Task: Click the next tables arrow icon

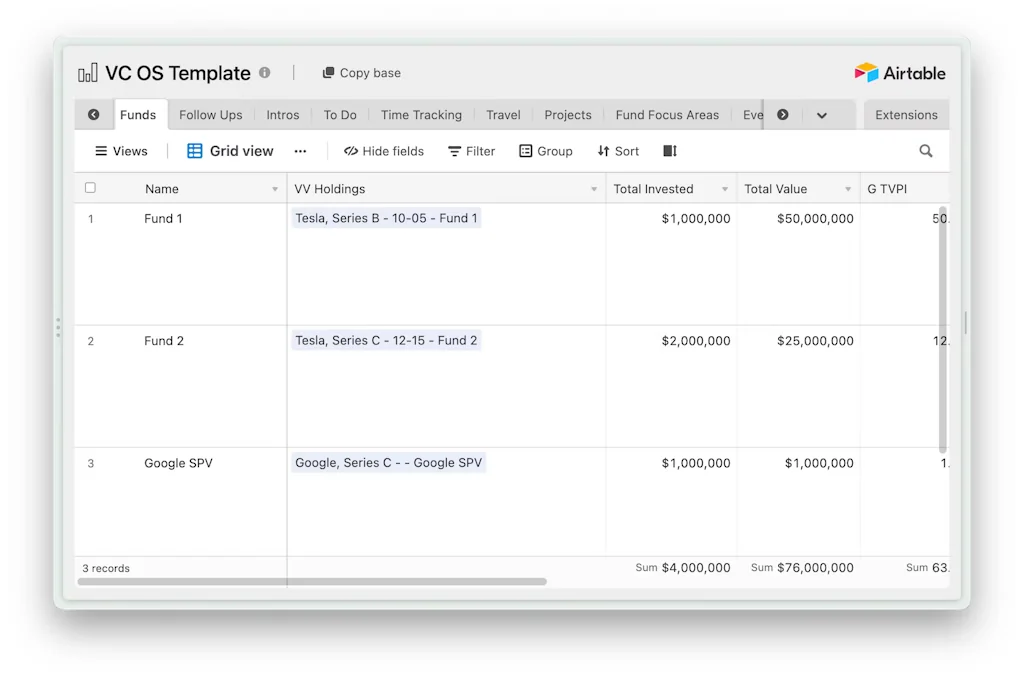Action: click(x=782, y=114)
